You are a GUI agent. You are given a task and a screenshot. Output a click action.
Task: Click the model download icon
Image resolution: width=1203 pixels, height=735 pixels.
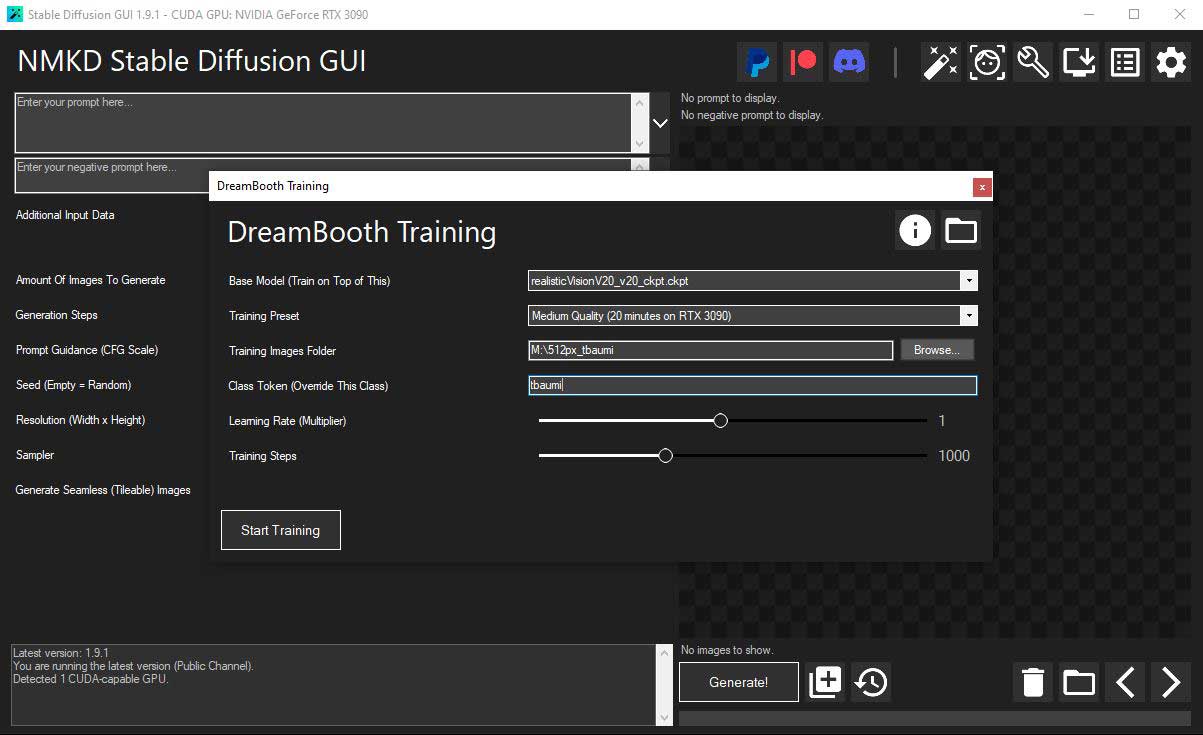click(x=1078, y=62)
